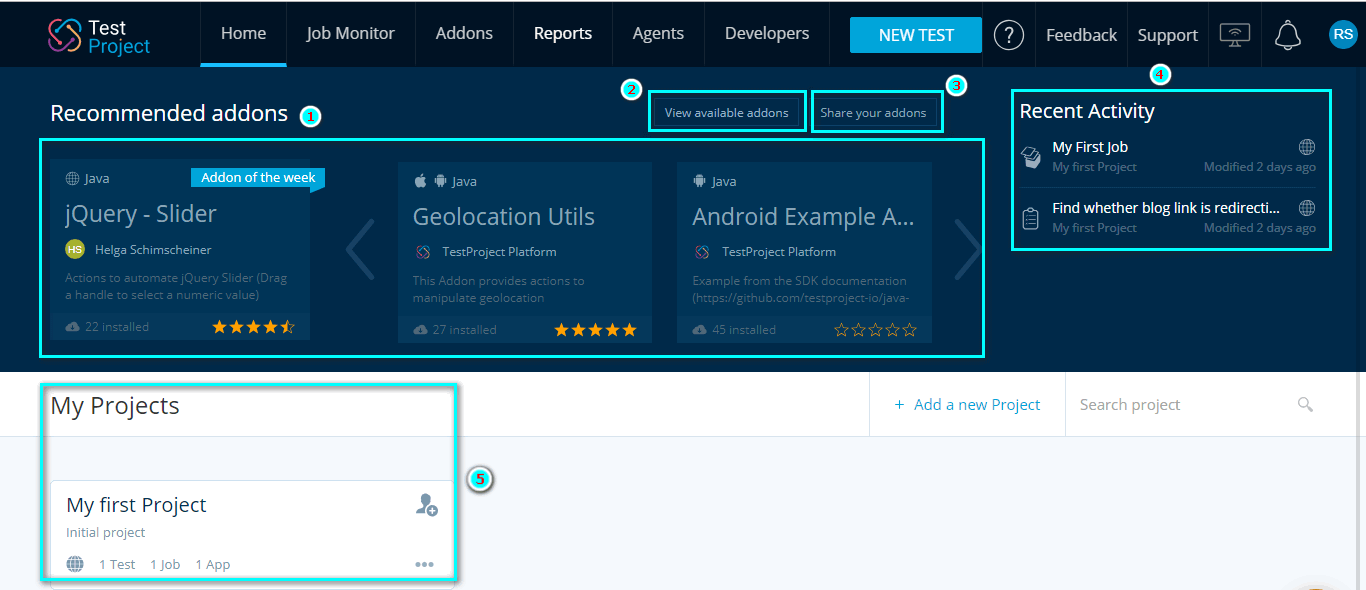Open the notifications bell
The image size is (1366, 590).
[x=1288, y=35]
